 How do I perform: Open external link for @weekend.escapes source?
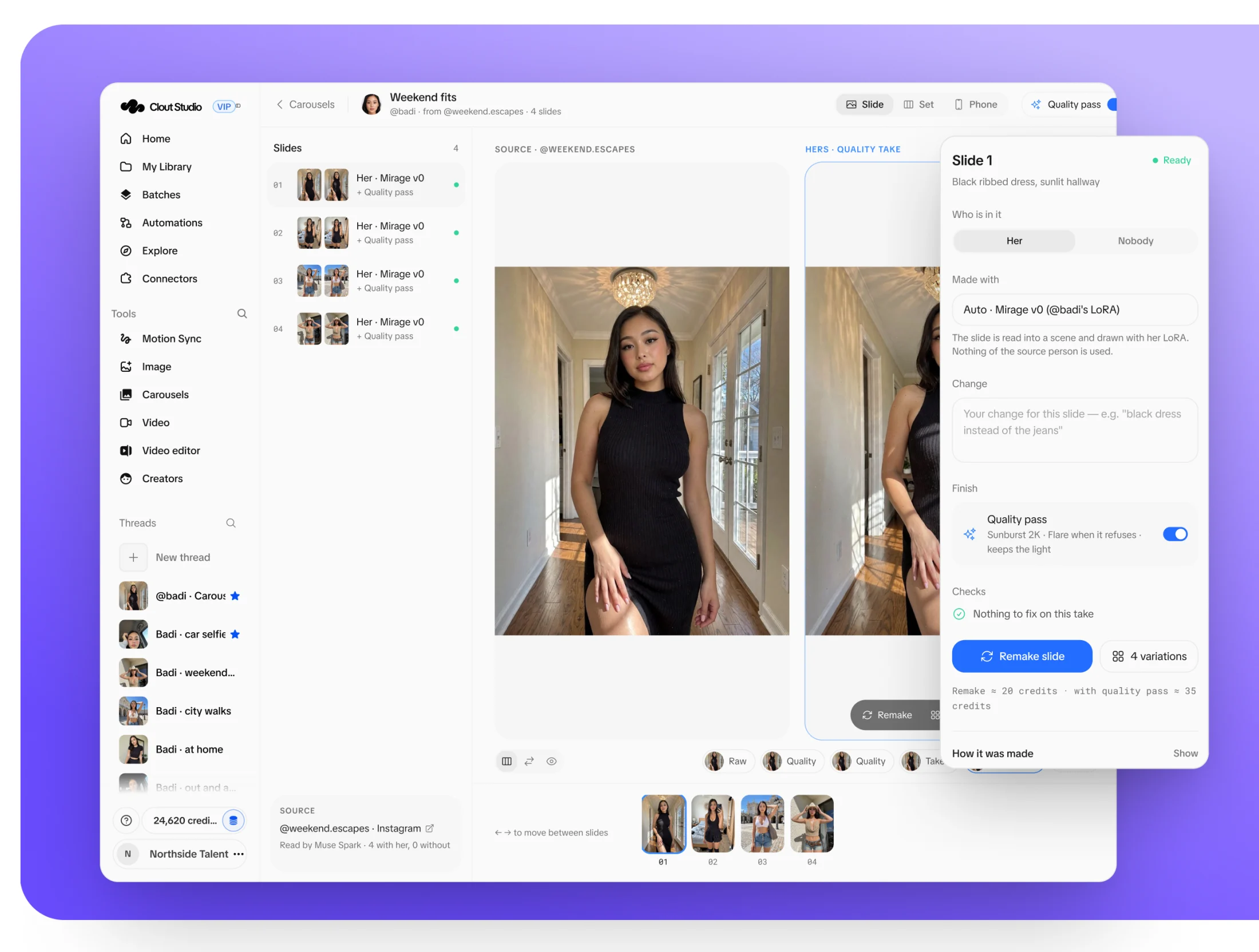[430, 828]
